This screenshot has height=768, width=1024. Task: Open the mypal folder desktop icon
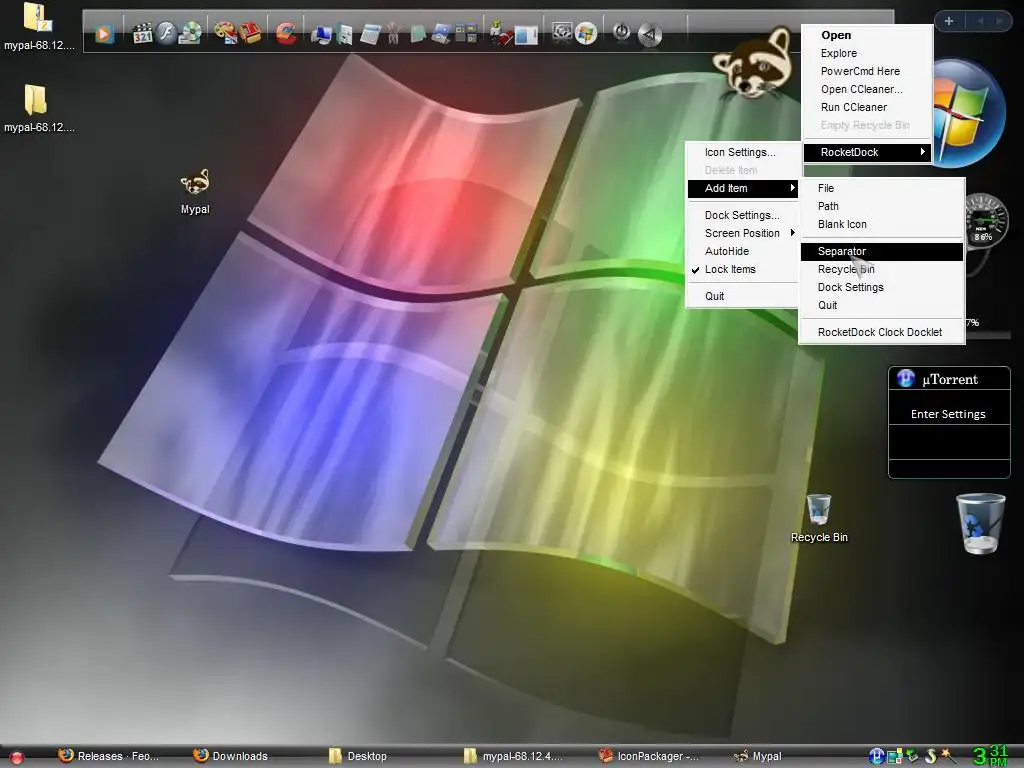39,108
